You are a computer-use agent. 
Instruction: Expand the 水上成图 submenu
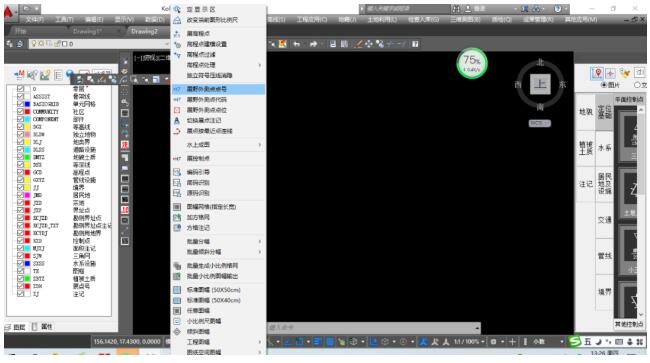(218, 145)
